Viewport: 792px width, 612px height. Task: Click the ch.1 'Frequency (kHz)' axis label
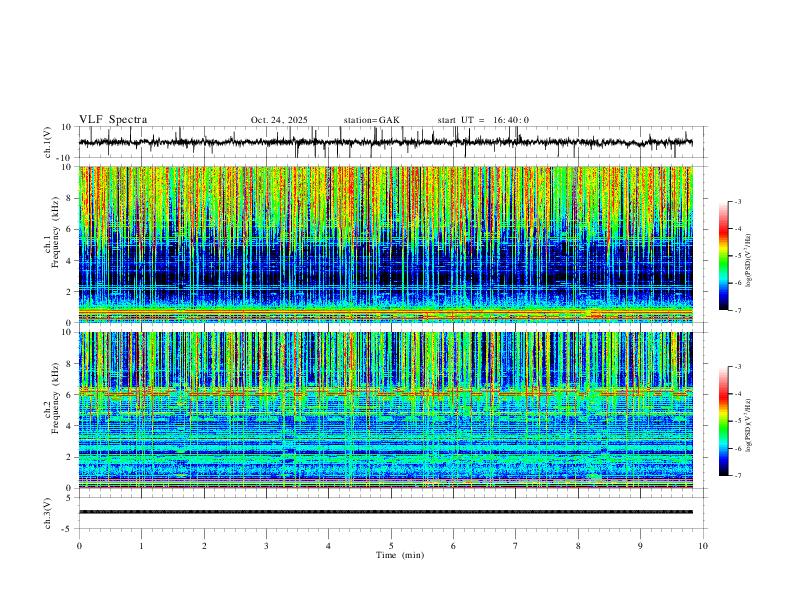pyautogui.click(x=56, y=233)
